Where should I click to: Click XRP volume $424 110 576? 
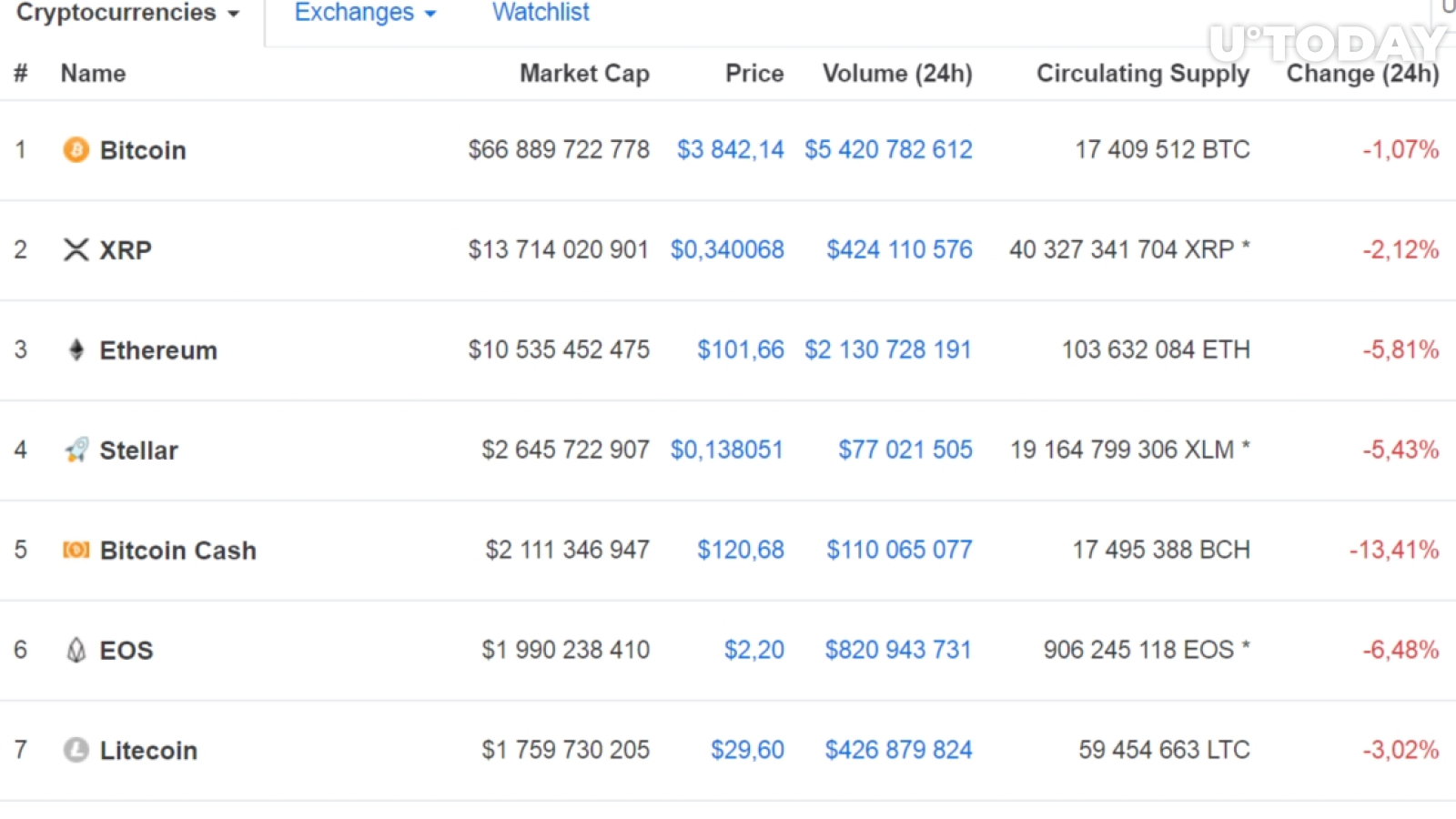pos(899,249)
